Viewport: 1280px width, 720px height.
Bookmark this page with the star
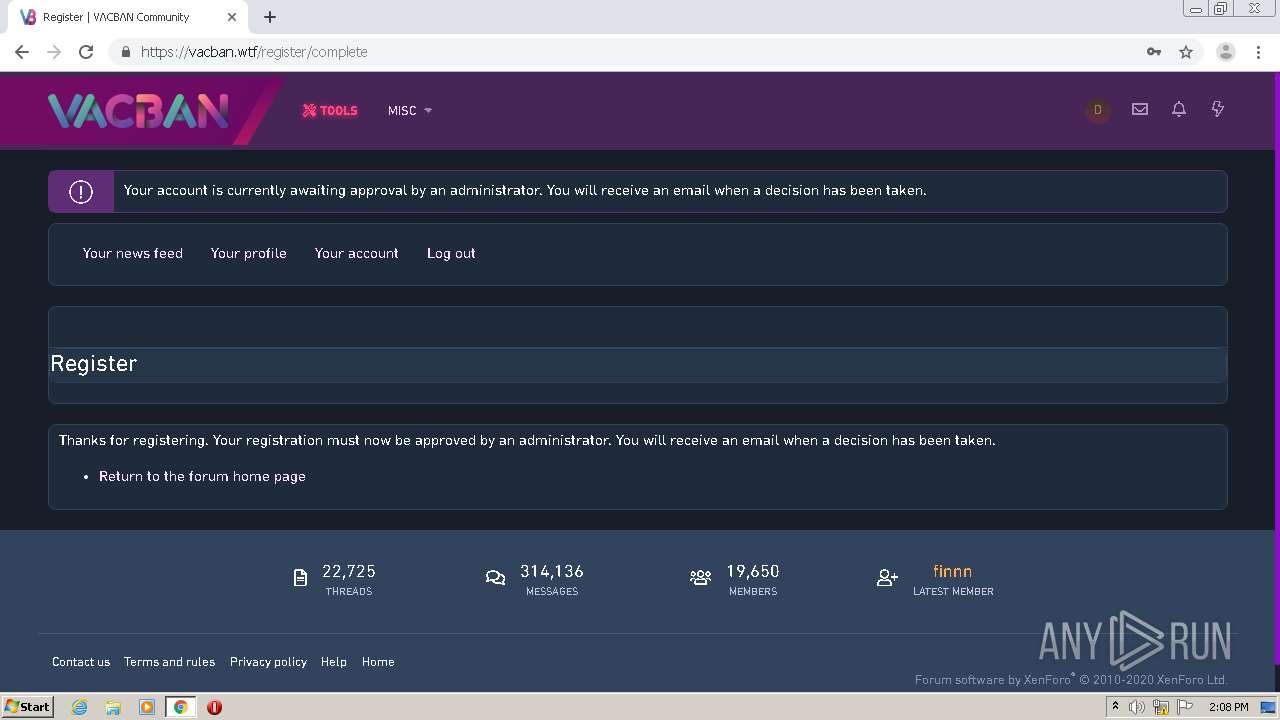[x=1186, y=52]
